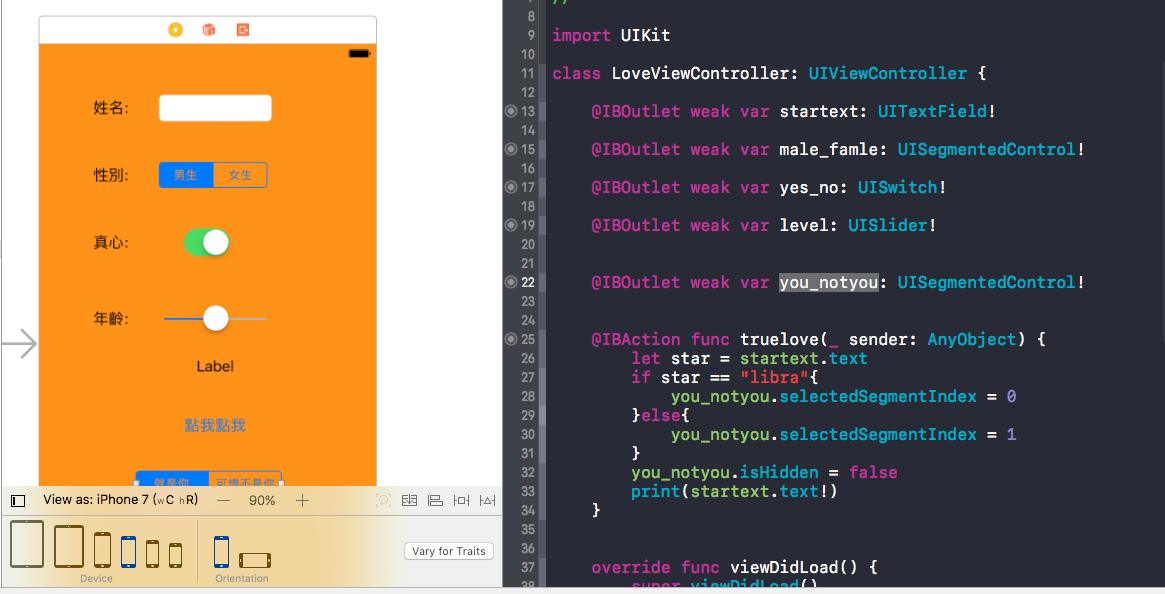Click the Embed In Stack icon
Image resolution: width=1165 pixels, height=594 pixels.
point(409,500)
